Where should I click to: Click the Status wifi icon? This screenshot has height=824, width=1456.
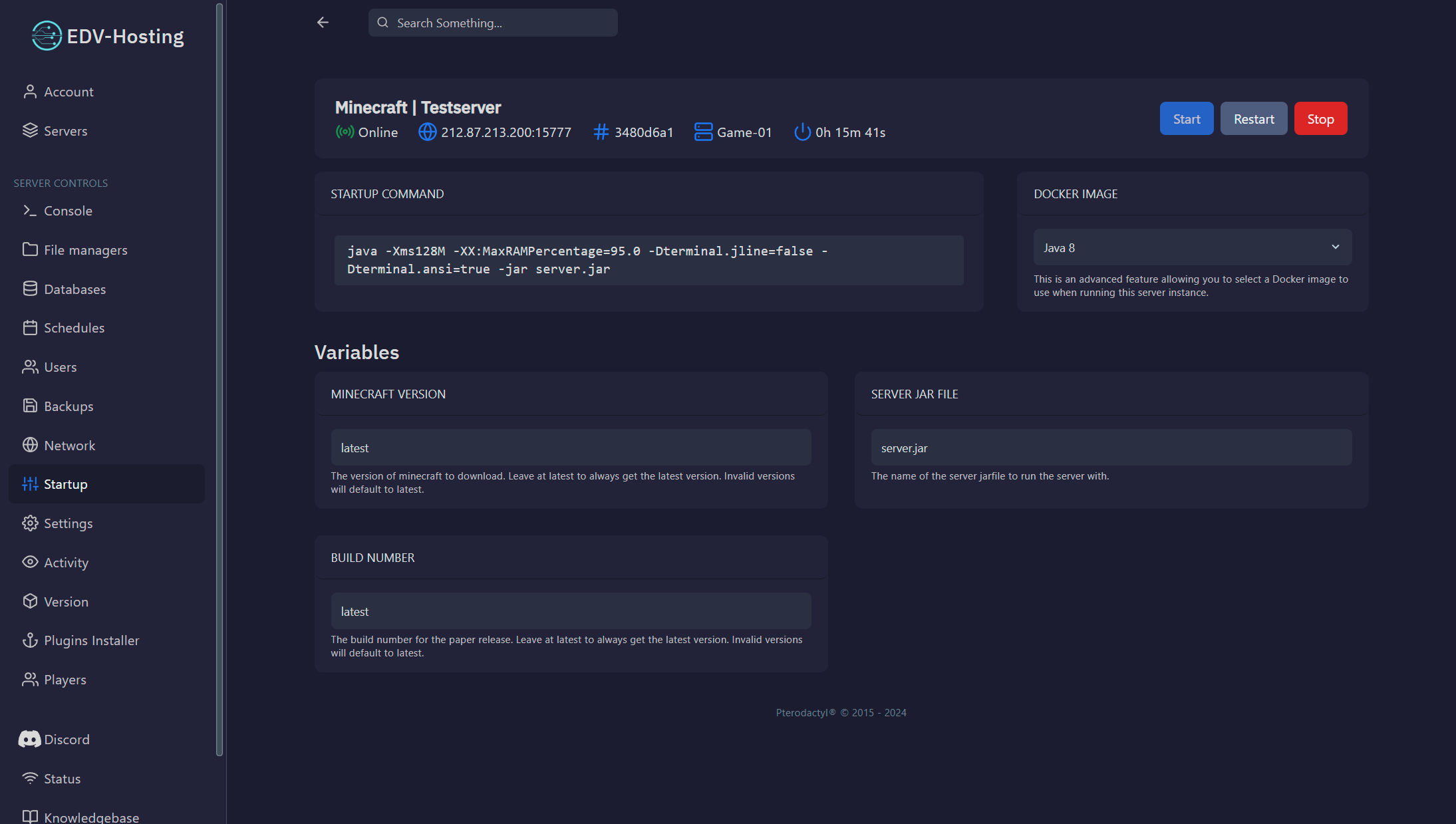30,778
